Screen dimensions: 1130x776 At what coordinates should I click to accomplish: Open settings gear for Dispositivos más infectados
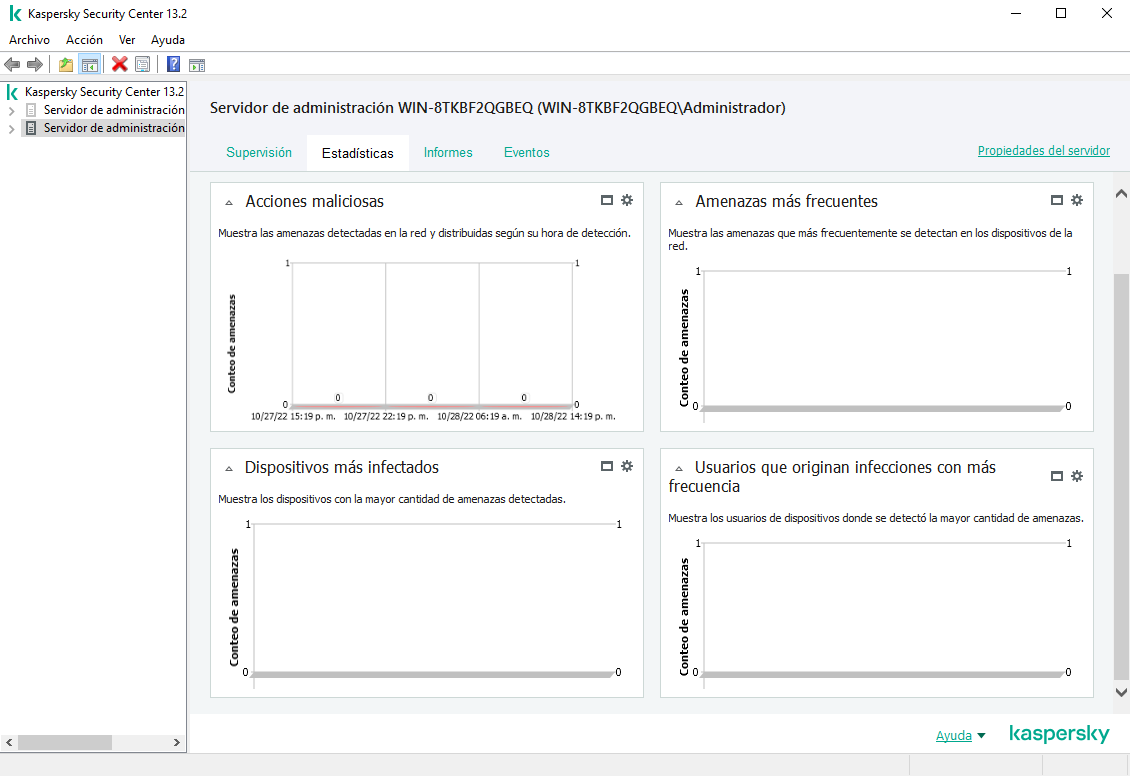pos(627,466)
